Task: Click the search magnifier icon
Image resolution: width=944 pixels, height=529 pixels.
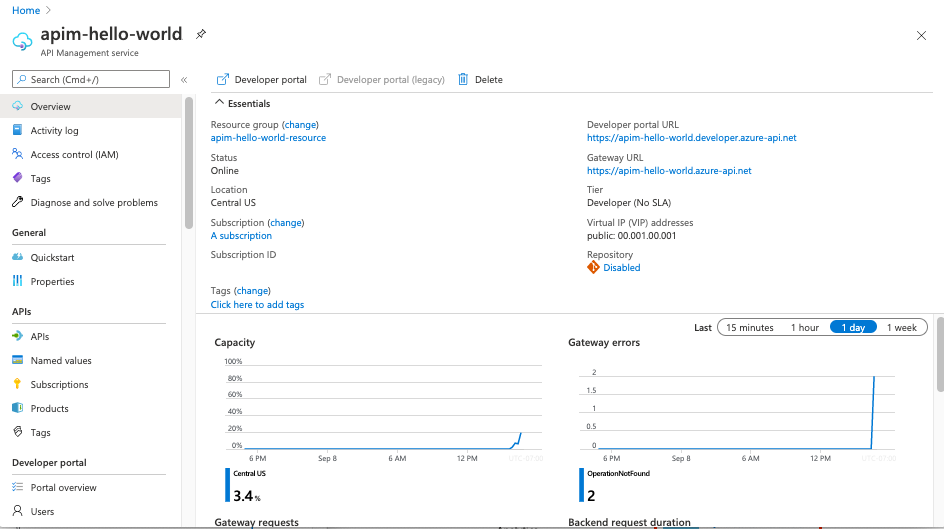Action: [x=22, y=79]
